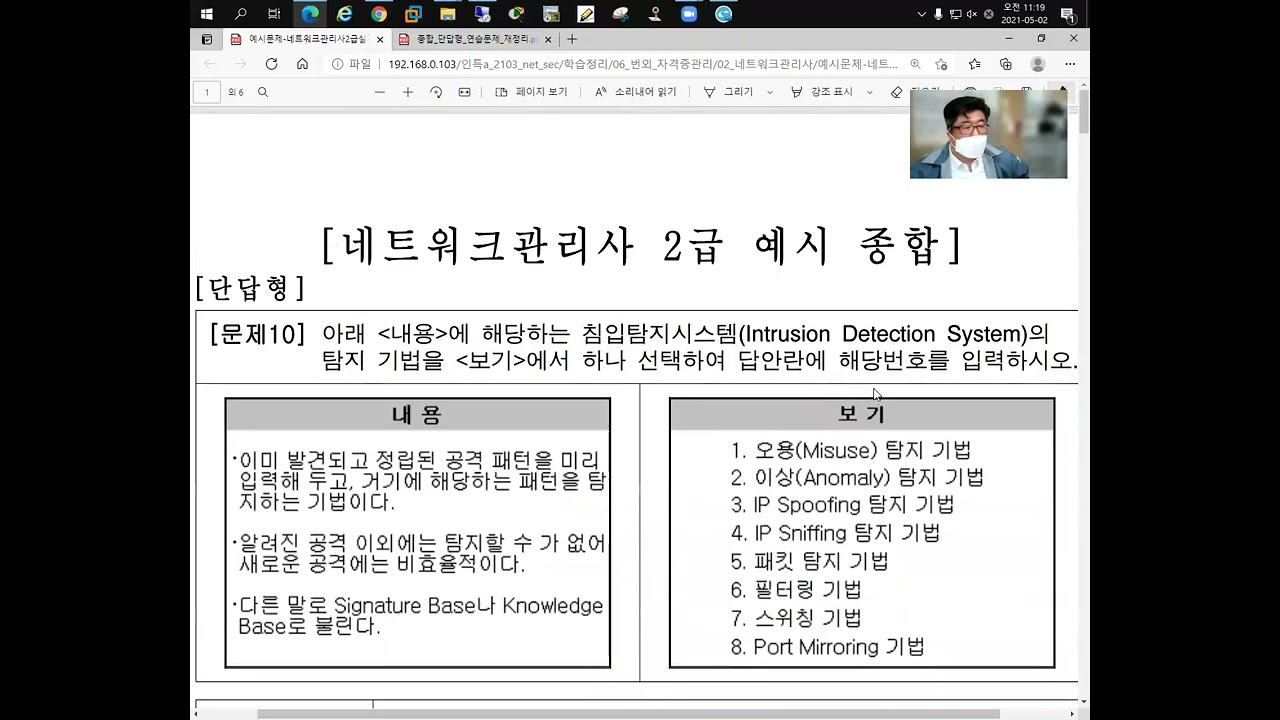Click the PDF page number field

207,92
